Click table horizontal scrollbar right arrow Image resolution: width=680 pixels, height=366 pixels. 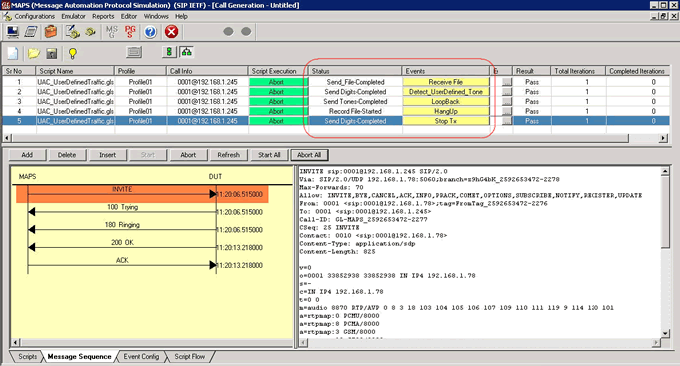click(x=663, y=138)
